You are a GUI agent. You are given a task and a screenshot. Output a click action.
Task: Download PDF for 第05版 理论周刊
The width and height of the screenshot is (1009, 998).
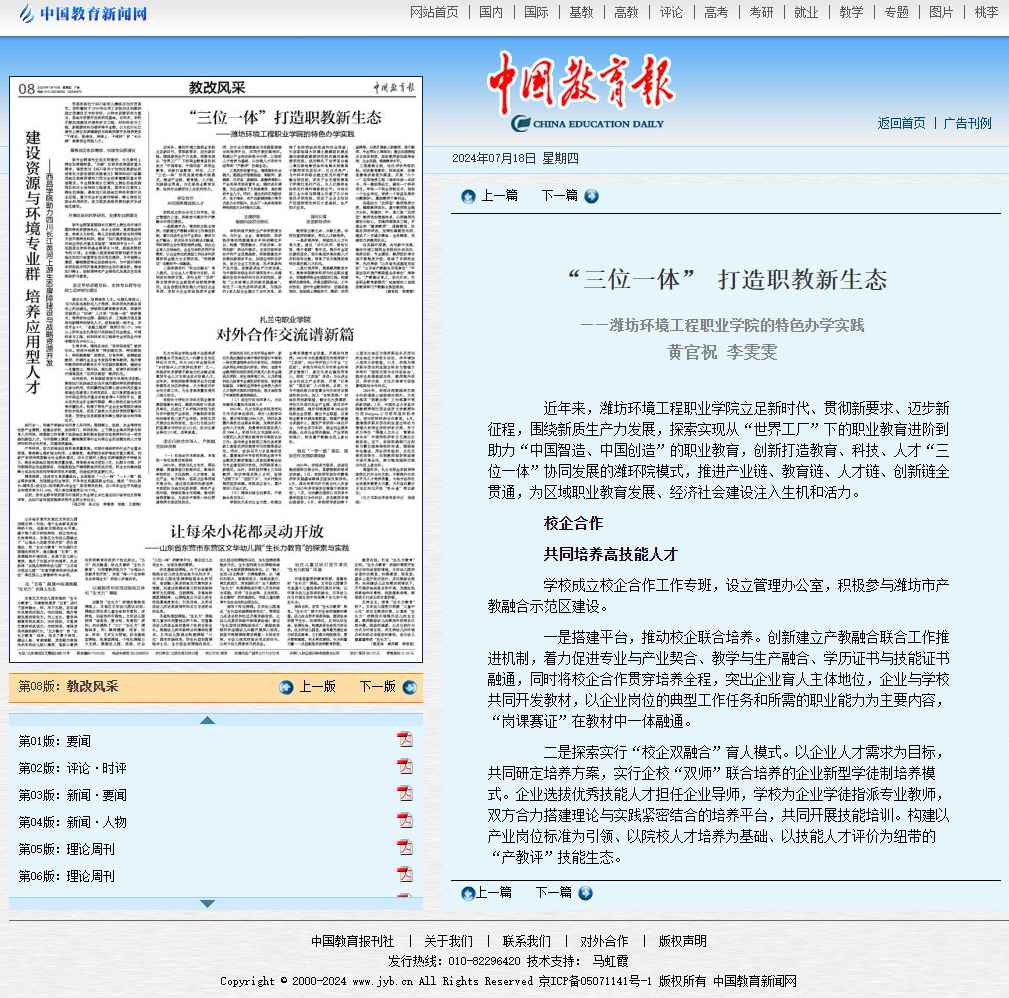coord(405,848)
